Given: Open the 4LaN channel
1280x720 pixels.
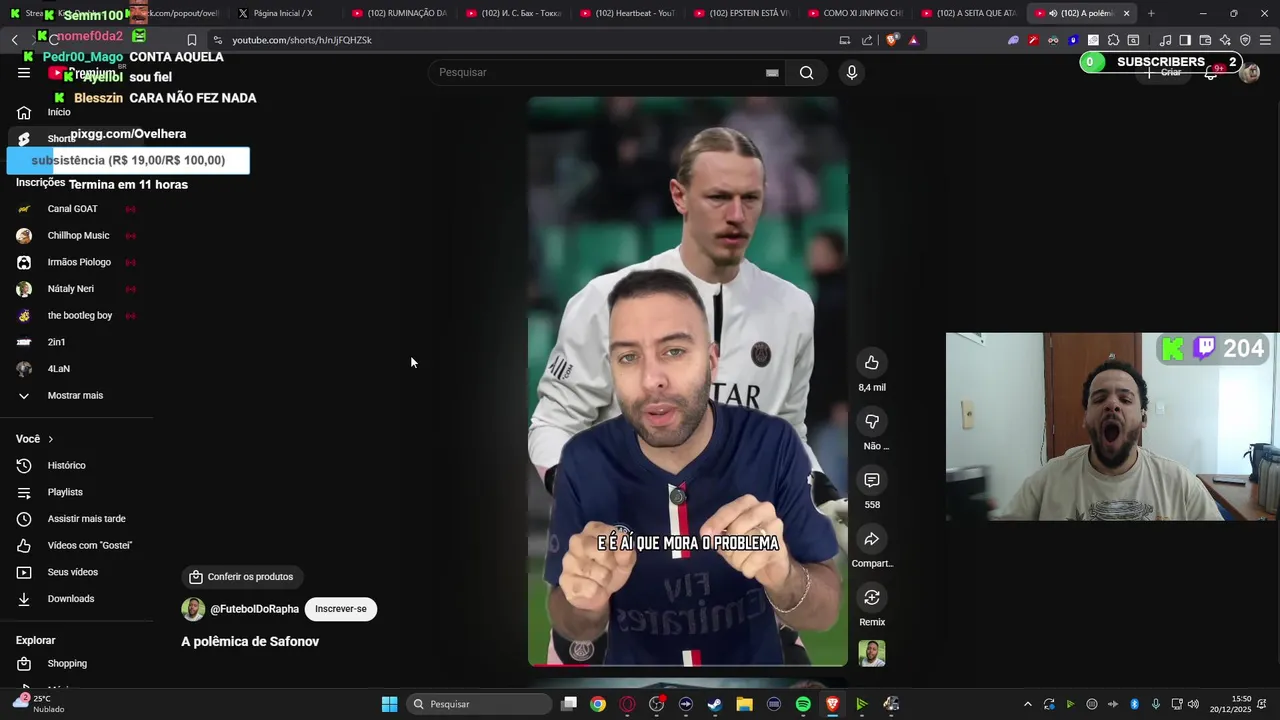Looking at the screenshot, I should (x=59, y=369).
